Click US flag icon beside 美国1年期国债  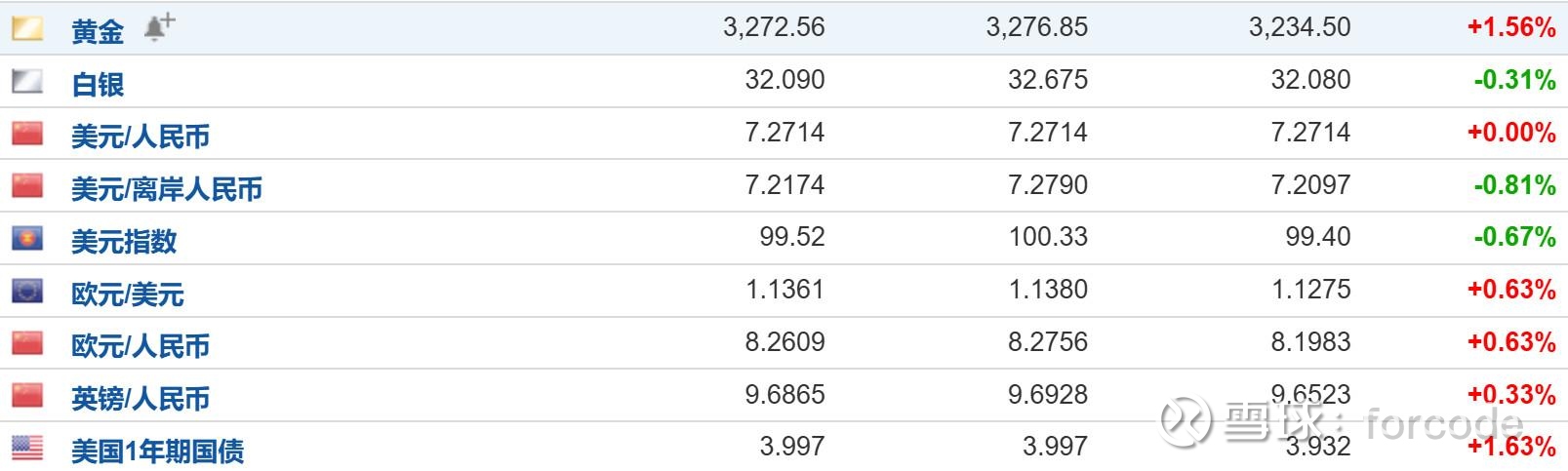tap(27, 448)
